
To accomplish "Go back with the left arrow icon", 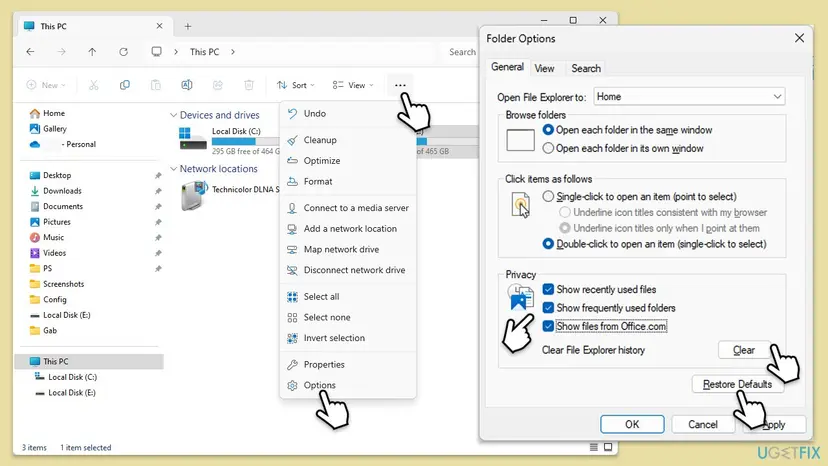I will coord(30,52).
